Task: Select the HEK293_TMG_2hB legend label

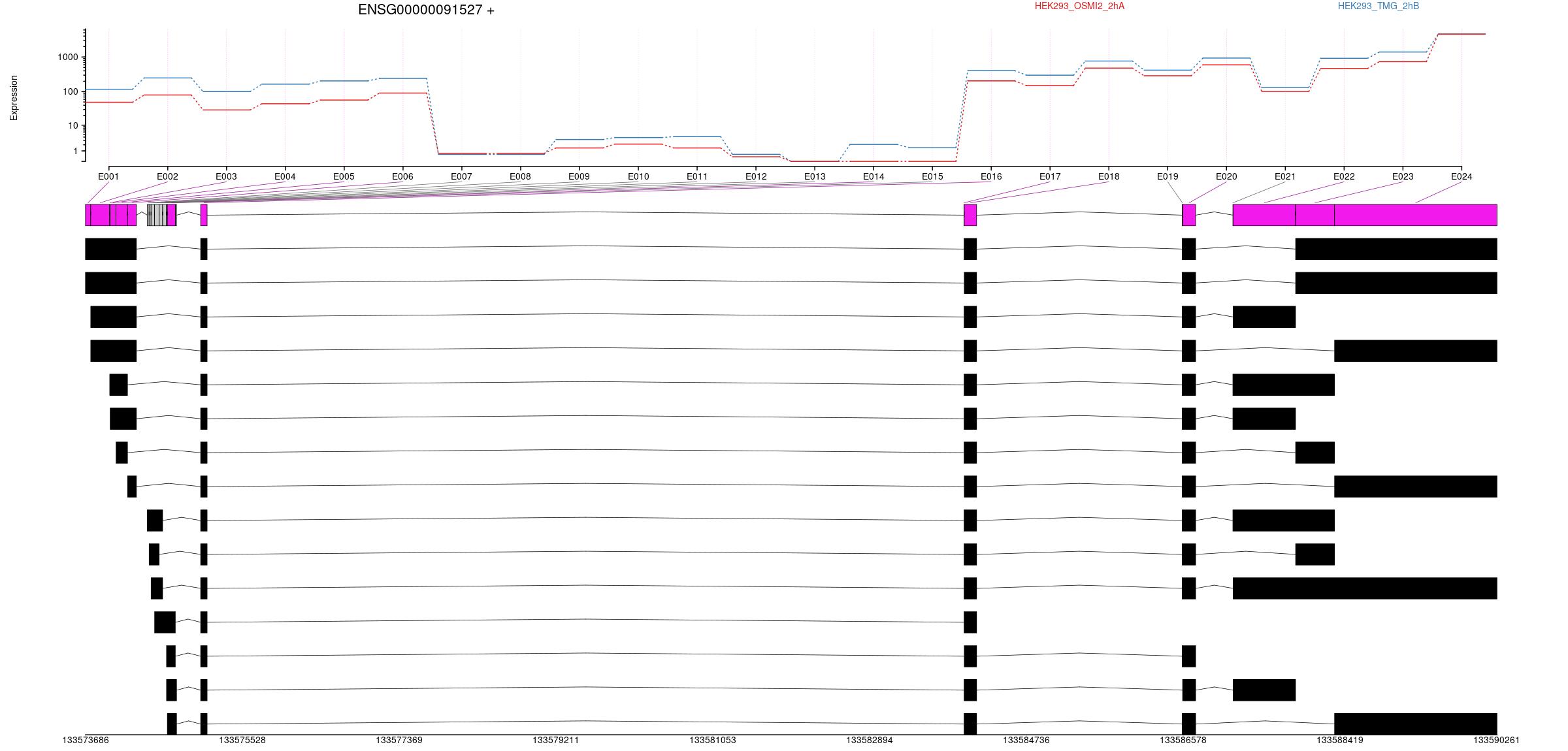Action: [1379, 6]
